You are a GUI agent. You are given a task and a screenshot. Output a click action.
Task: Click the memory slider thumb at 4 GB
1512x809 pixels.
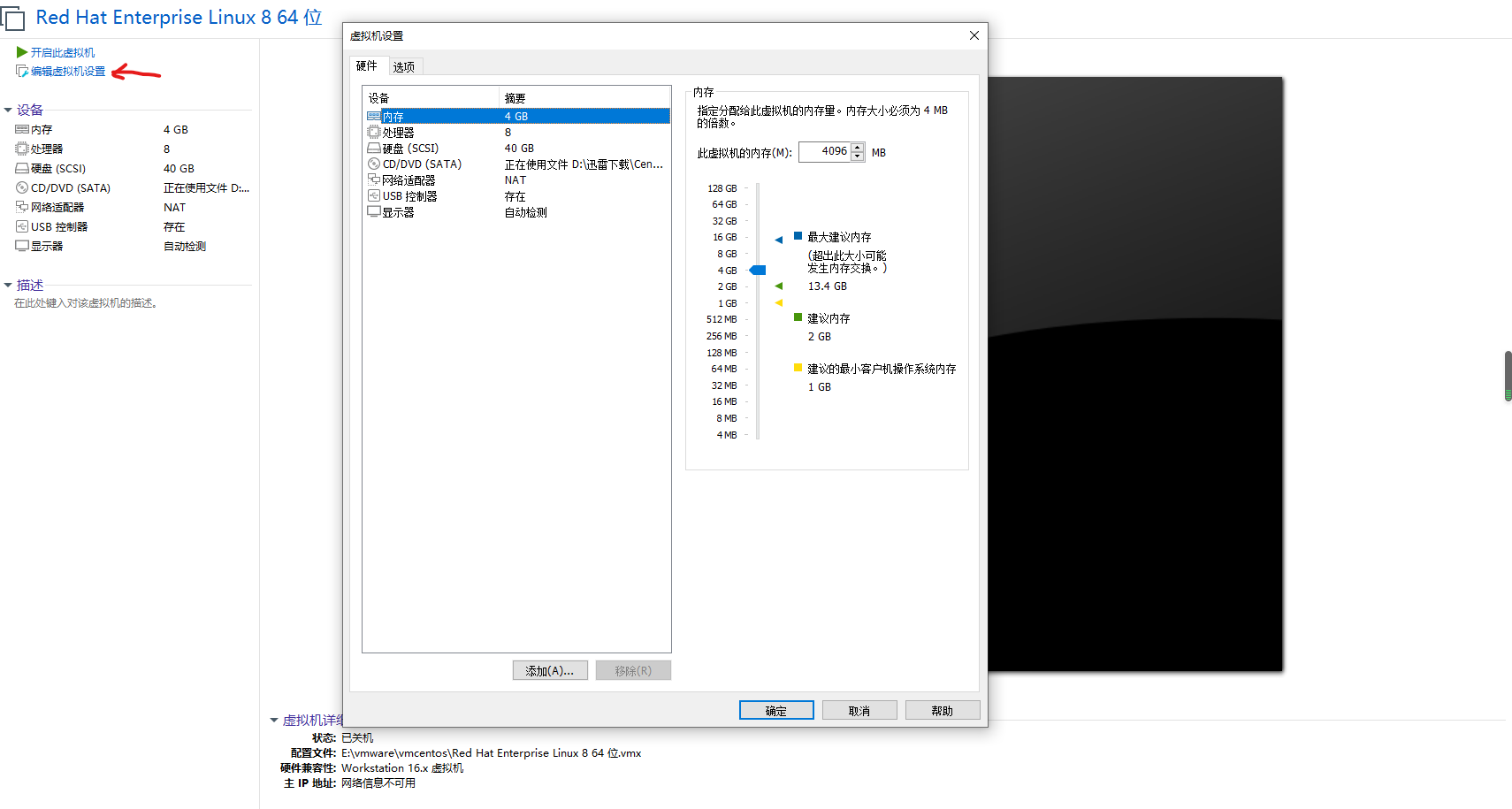[x=758, y=270]
